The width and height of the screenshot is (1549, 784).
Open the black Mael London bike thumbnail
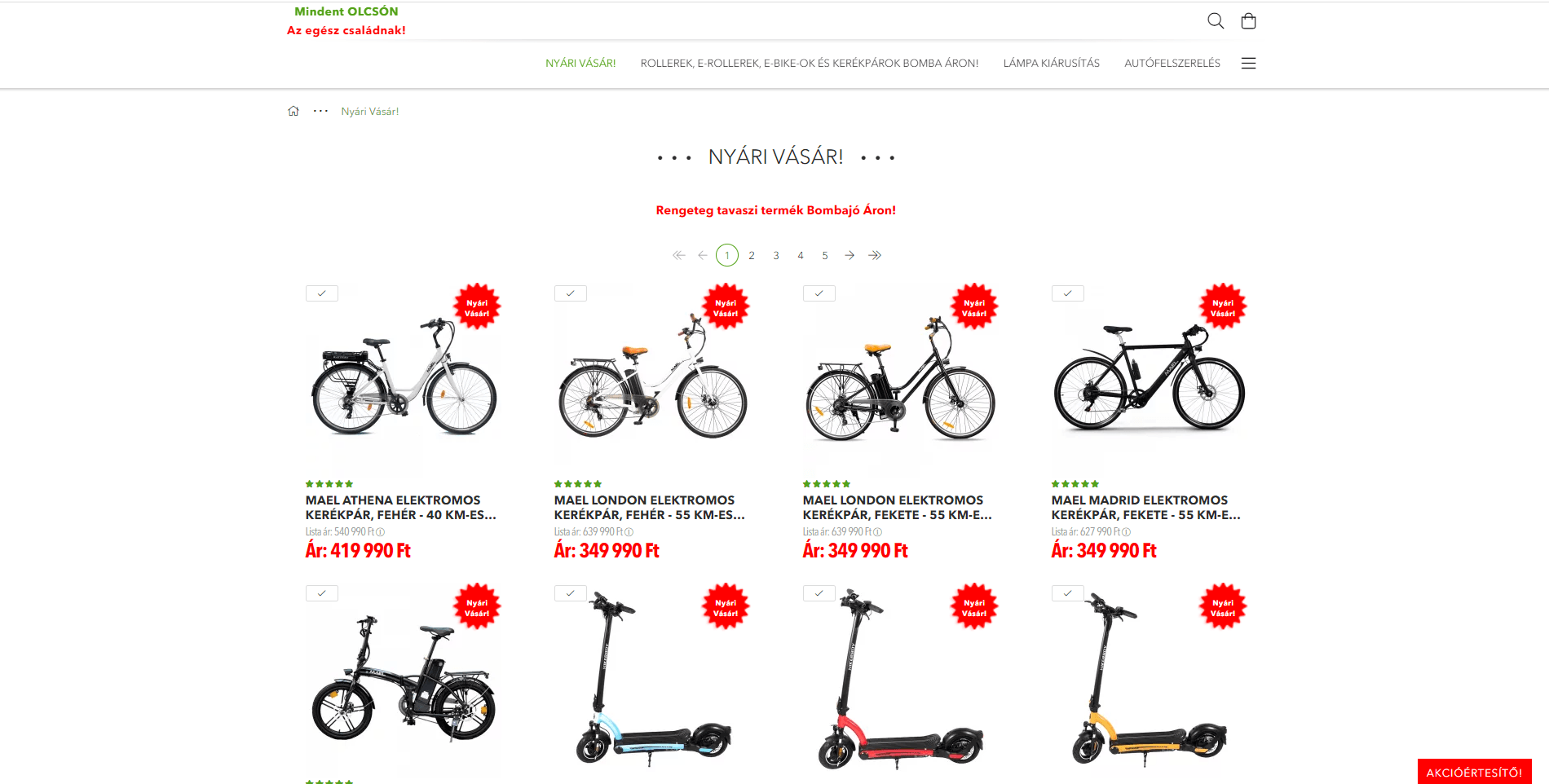pos(901,381)
